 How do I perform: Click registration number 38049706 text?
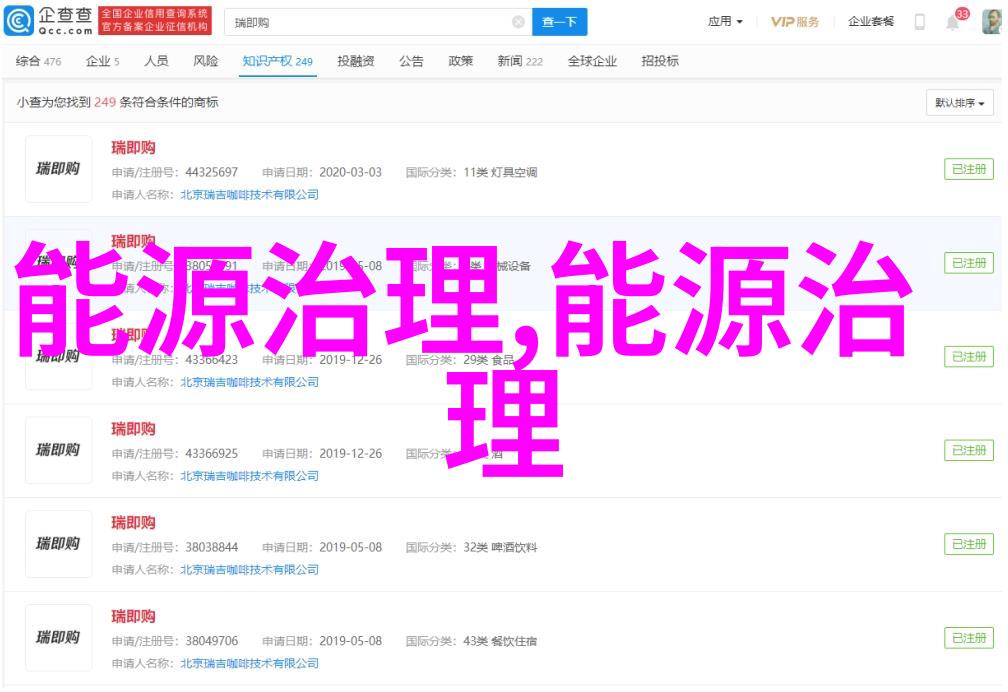(x=212, y=642)
